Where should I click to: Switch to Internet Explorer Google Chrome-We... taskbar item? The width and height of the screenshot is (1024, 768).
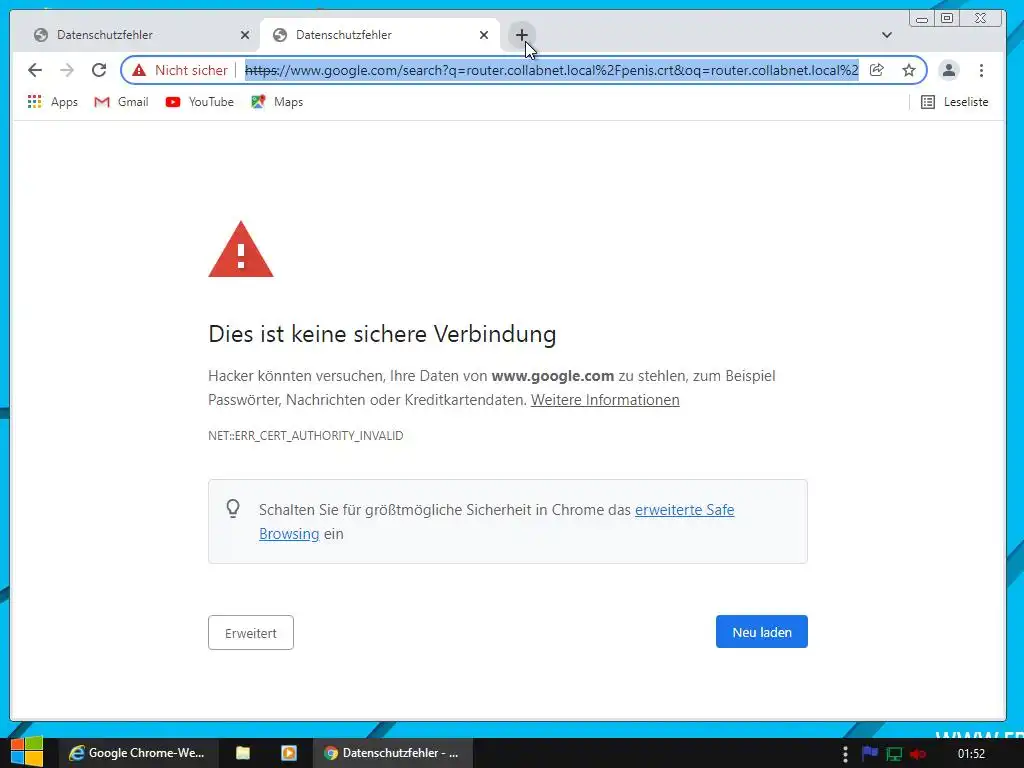[138, 753]
